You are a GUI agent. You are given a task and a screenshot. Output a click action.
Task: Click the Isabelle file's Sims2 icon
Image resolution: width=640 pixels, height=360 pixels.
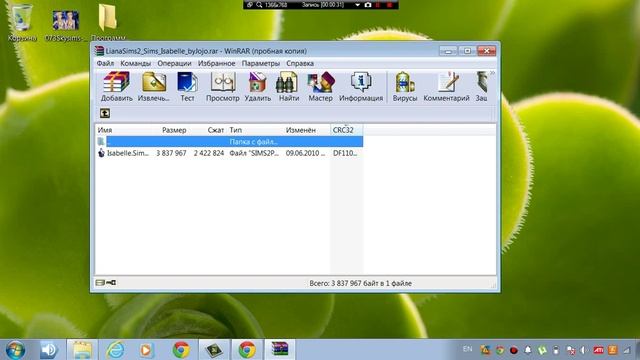tap(101, 153)
